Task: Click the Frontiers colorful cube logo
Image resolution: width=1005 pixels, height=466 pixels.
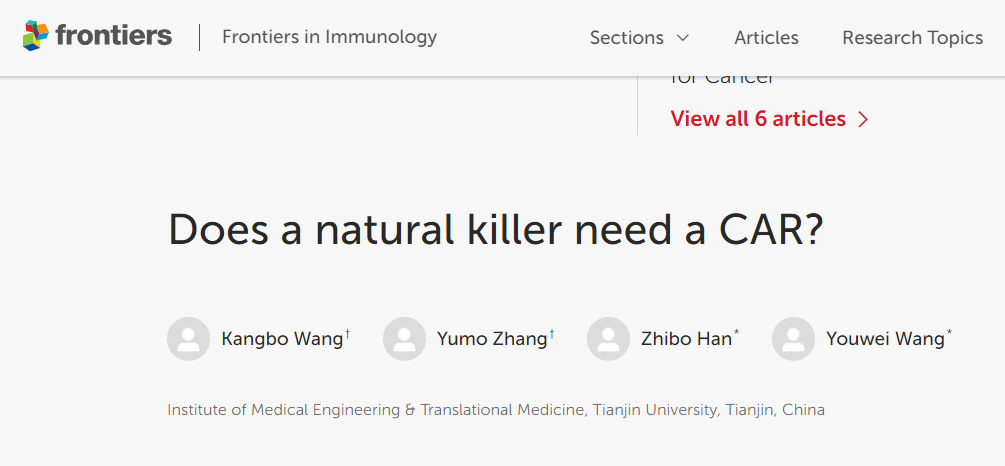Action: 36,35
